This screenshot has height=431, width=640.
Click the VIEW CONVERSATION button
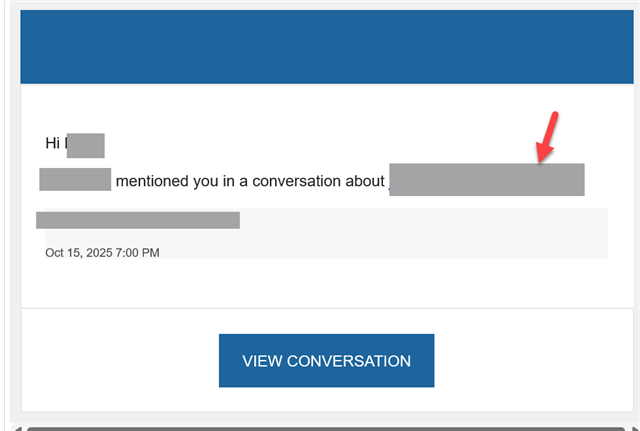click(326, 361)
